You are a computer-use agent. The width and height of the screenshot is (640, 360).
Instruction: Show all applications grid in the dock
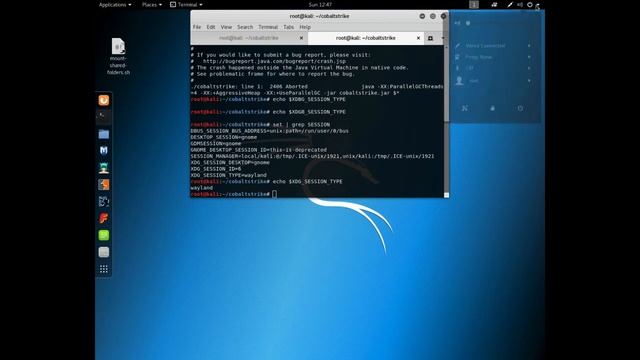pyautogui.click(x=104, y=269)
